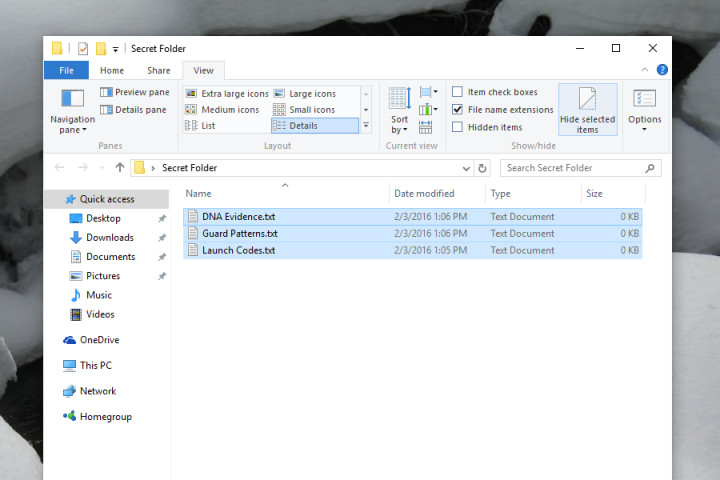
Task: Click the Search Secret Folder field
Action: click(x=575, y=168)
